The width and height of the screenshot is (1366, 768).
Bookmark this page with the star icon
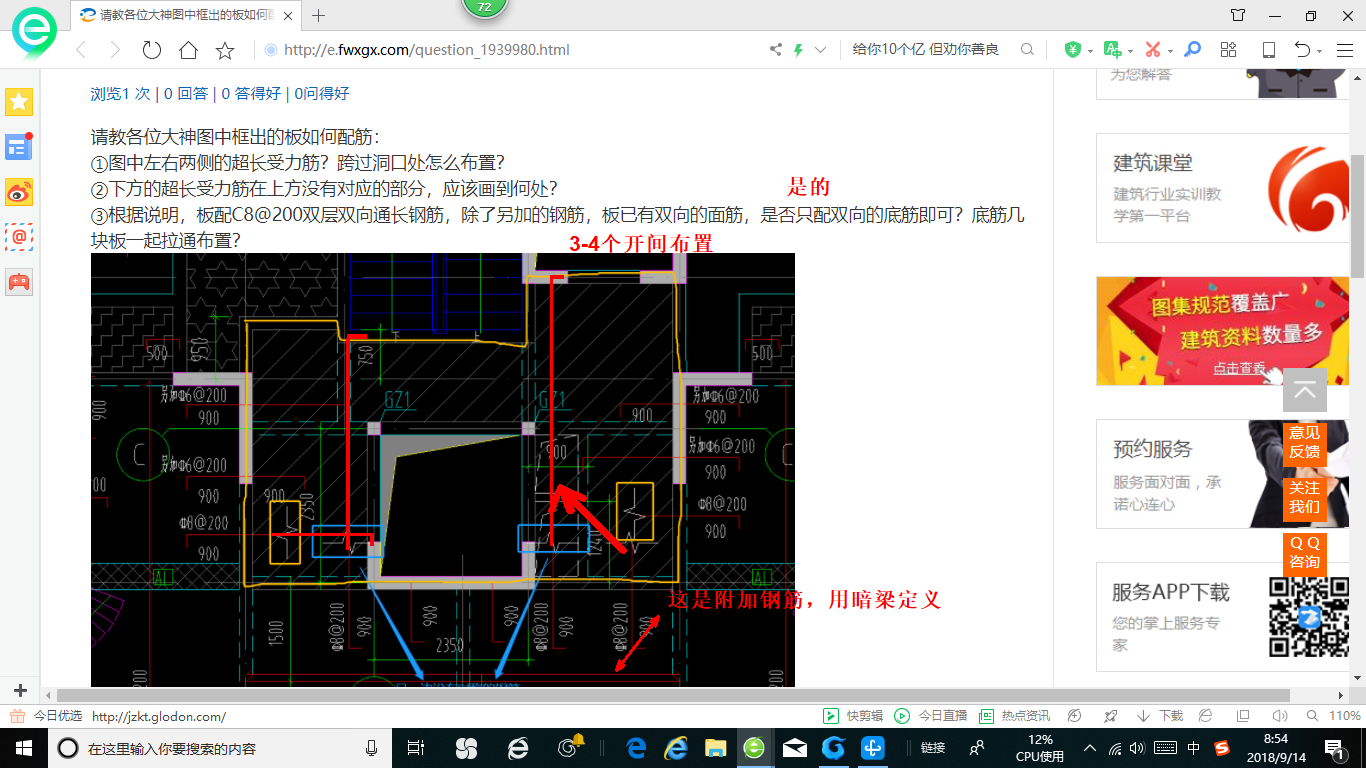click(x=225, y=50)
